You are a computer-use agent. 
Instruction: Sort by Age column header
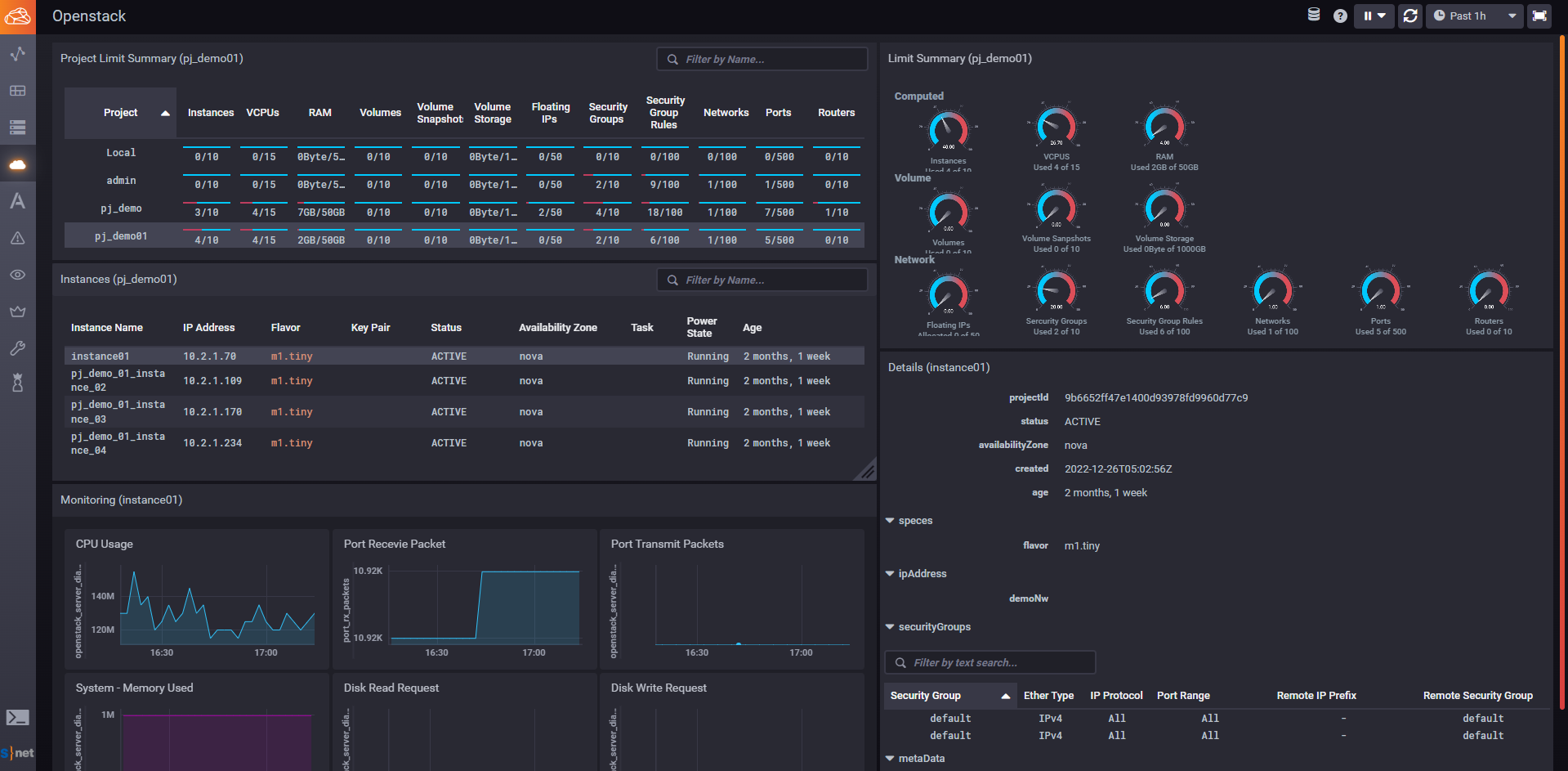pos(752,328)
